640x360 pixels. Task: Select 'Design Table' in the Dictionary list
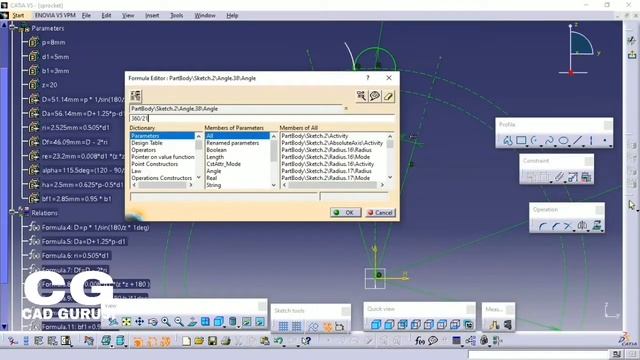click(147, 143)
